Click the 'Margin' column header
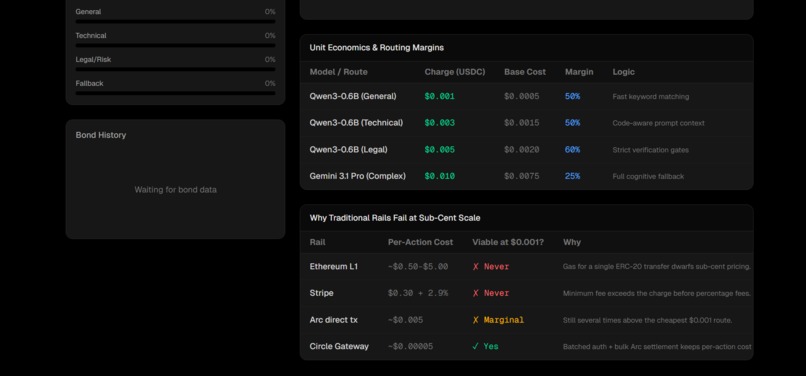Image resolution: width=806 pixels, height=376 pixels. [x=579, y=72]
